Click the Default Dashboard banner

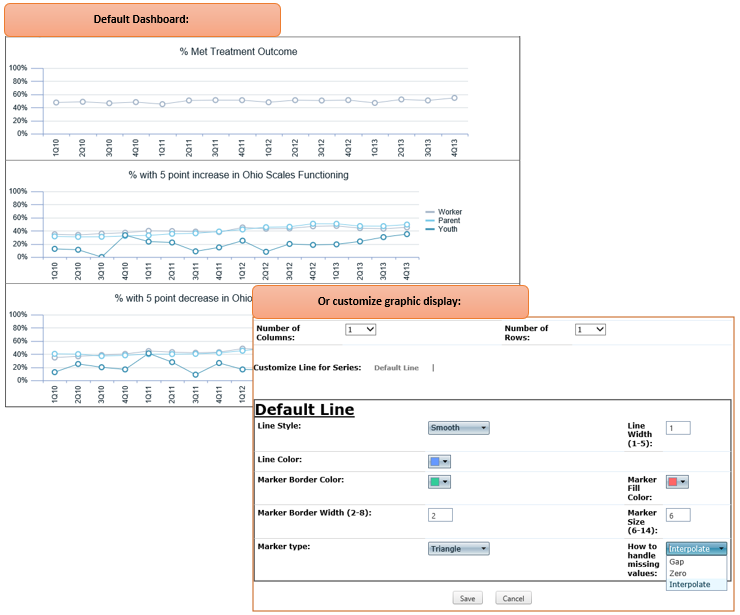pos(142,19)
